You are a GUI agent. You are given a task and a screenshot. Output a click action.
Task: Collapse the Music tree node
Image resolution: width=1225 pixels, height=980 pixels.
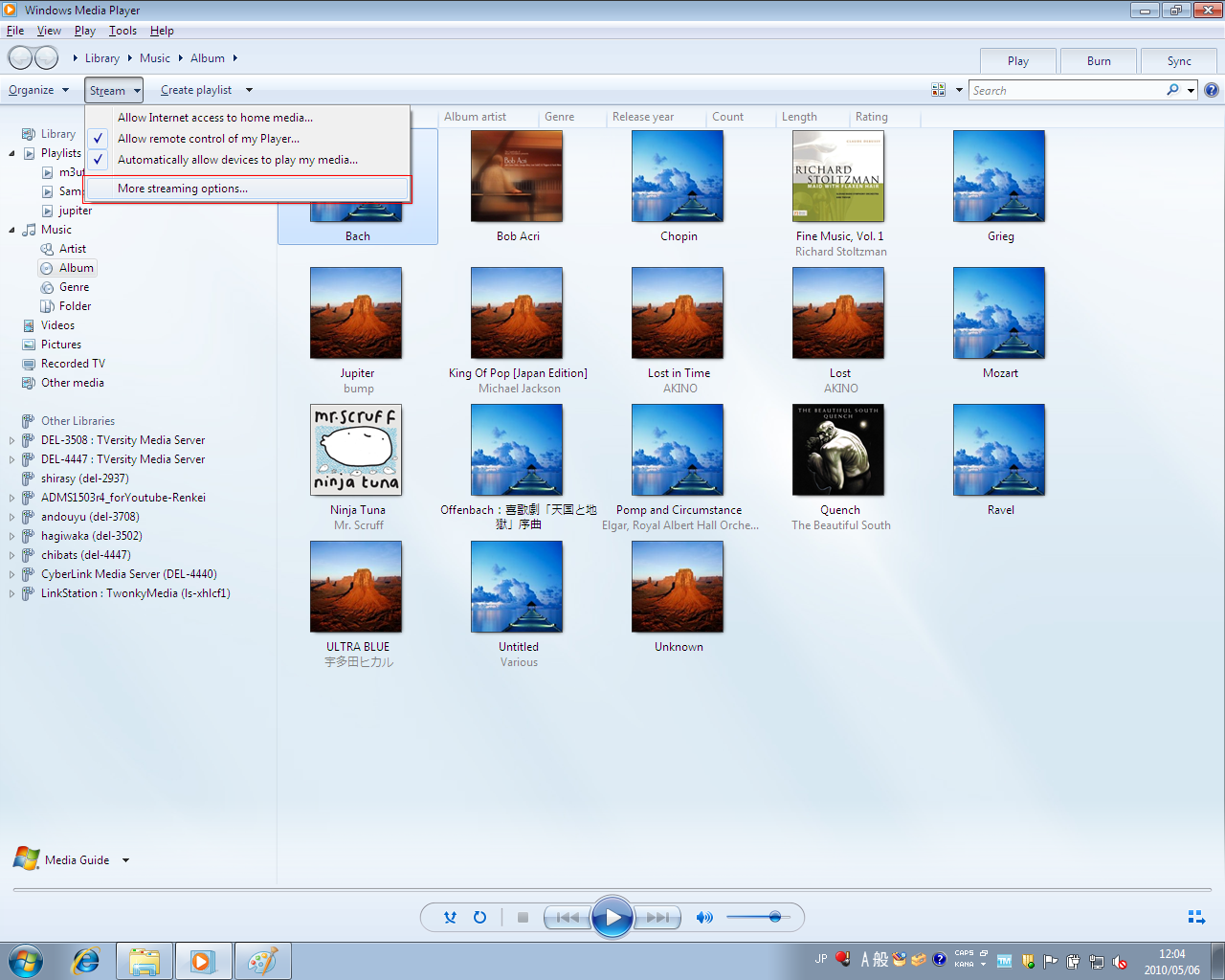click(x=12, y=230)
